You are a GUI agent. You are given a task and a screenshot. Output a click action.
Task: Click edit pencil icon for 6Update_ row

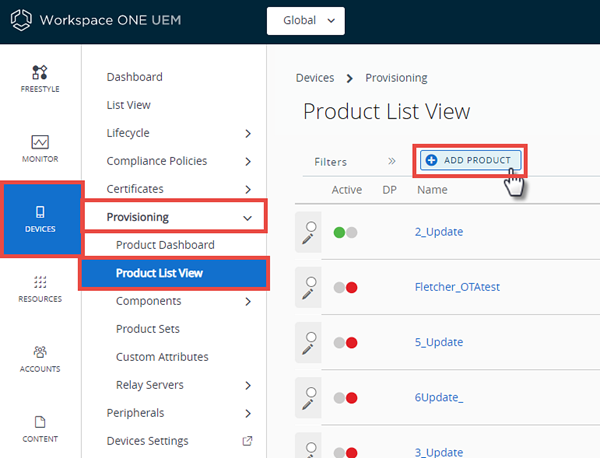pos(307,404)
